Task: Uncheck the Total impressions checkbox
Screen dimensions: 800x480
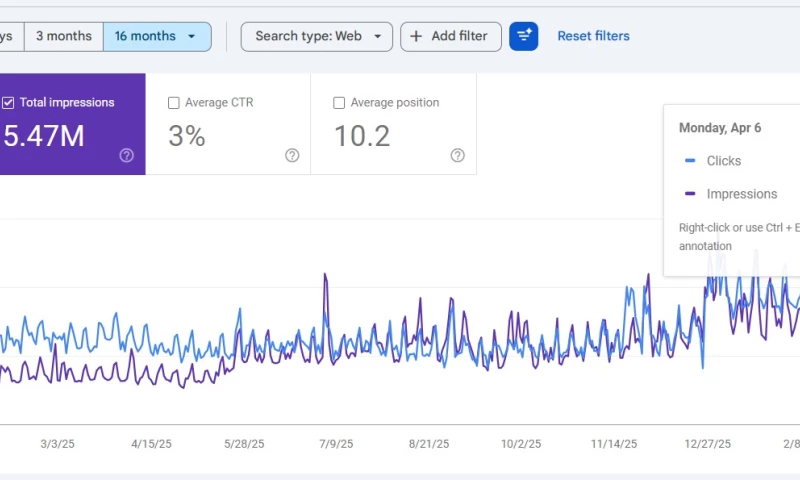Action: (x=8, y=103)
